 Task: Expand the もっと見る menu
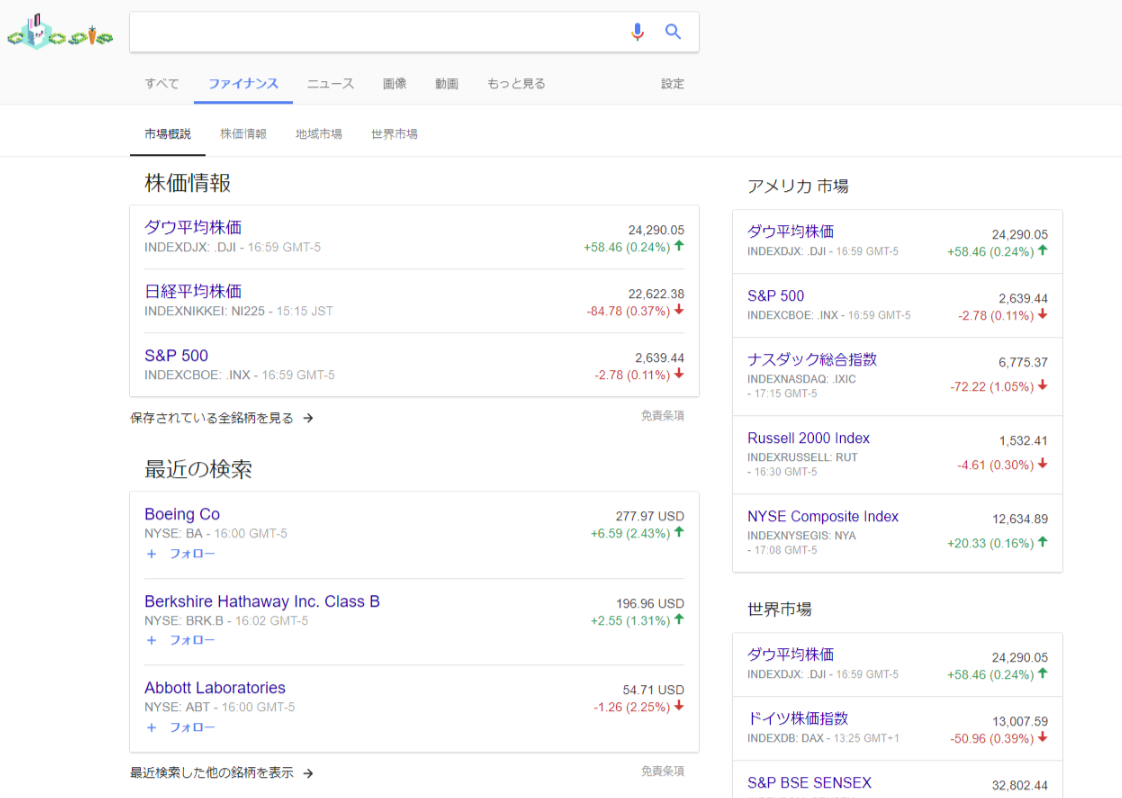coord(516,84)
